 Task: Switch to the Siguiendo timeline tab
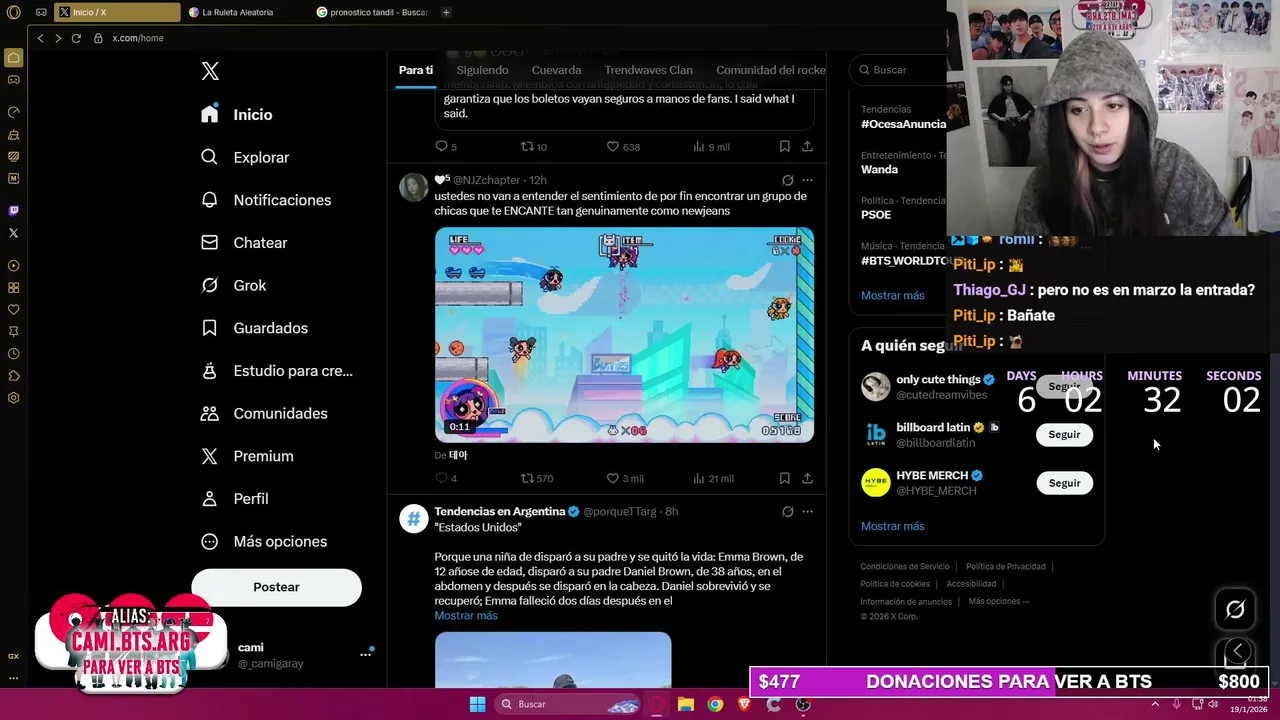pos(482,70)
